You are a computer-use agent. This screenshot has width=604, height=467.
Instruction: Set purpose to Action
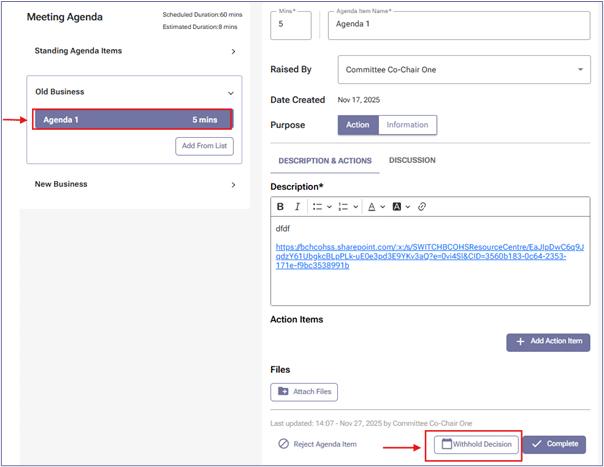click(x=357, y=125)
